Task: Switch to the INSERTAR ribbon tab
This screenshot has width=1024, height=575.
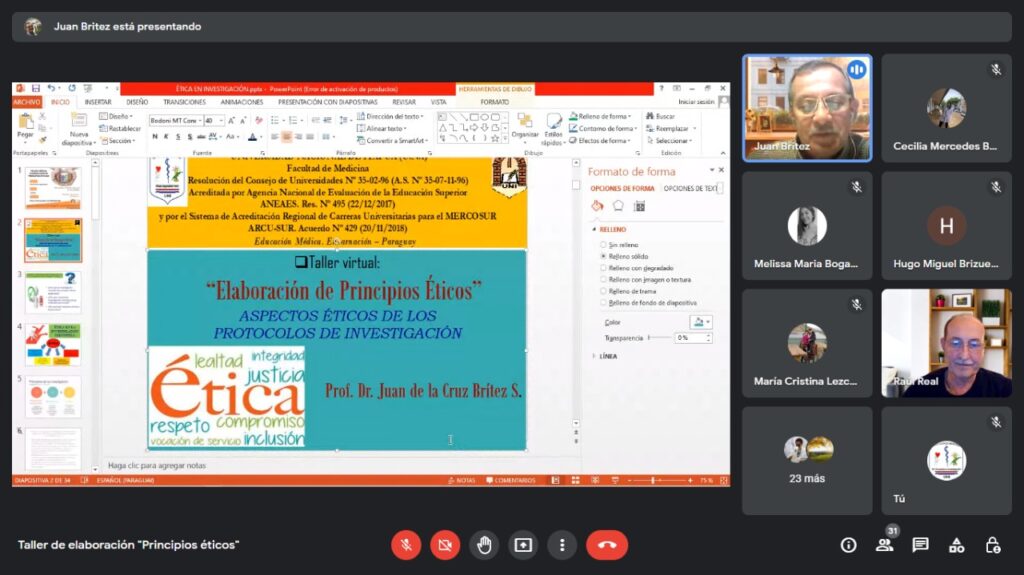Action: coord(98,102)
